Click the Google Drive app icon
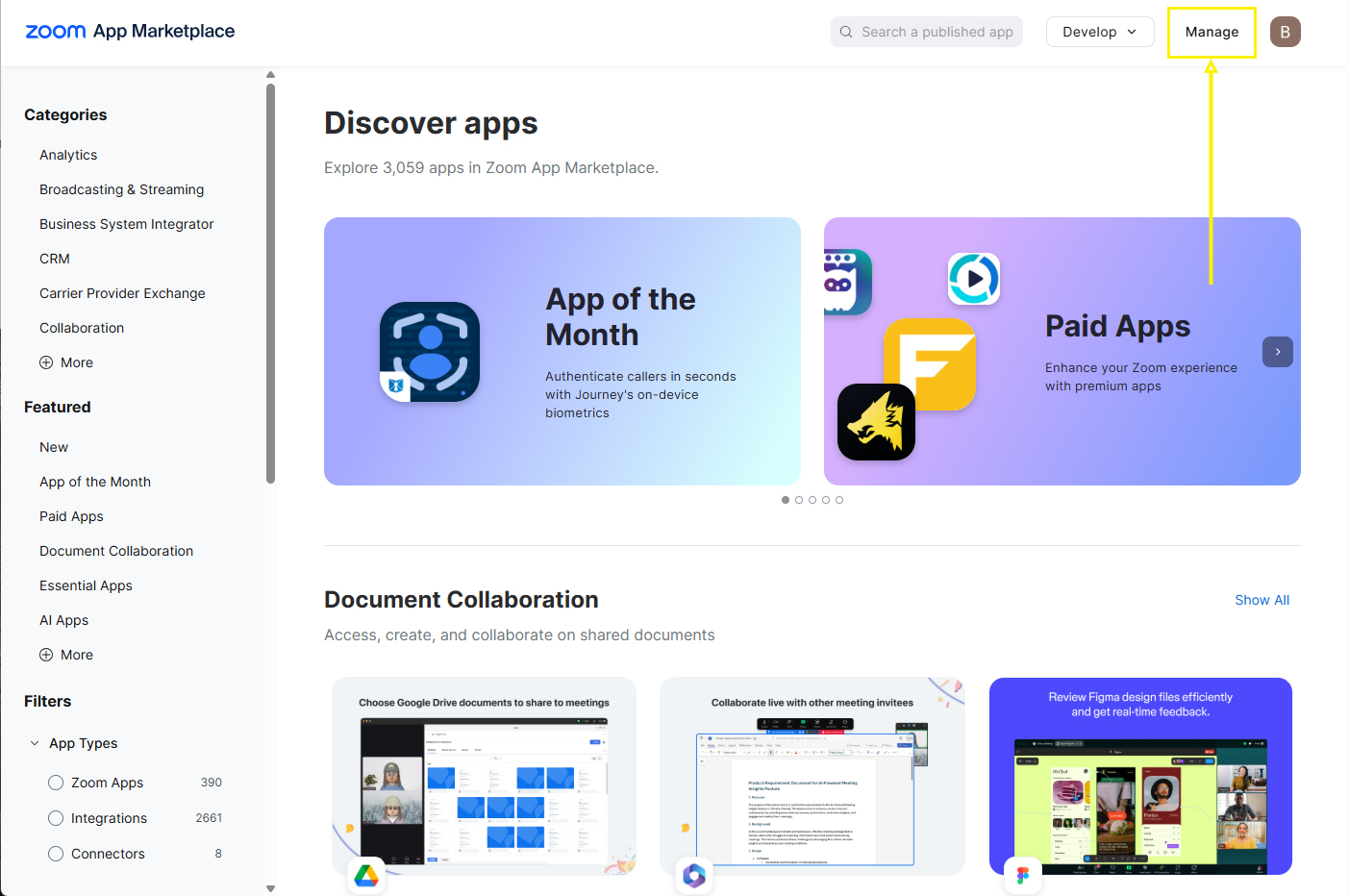This screenshot has height=896, width=1349. click(x=366, y=876)
